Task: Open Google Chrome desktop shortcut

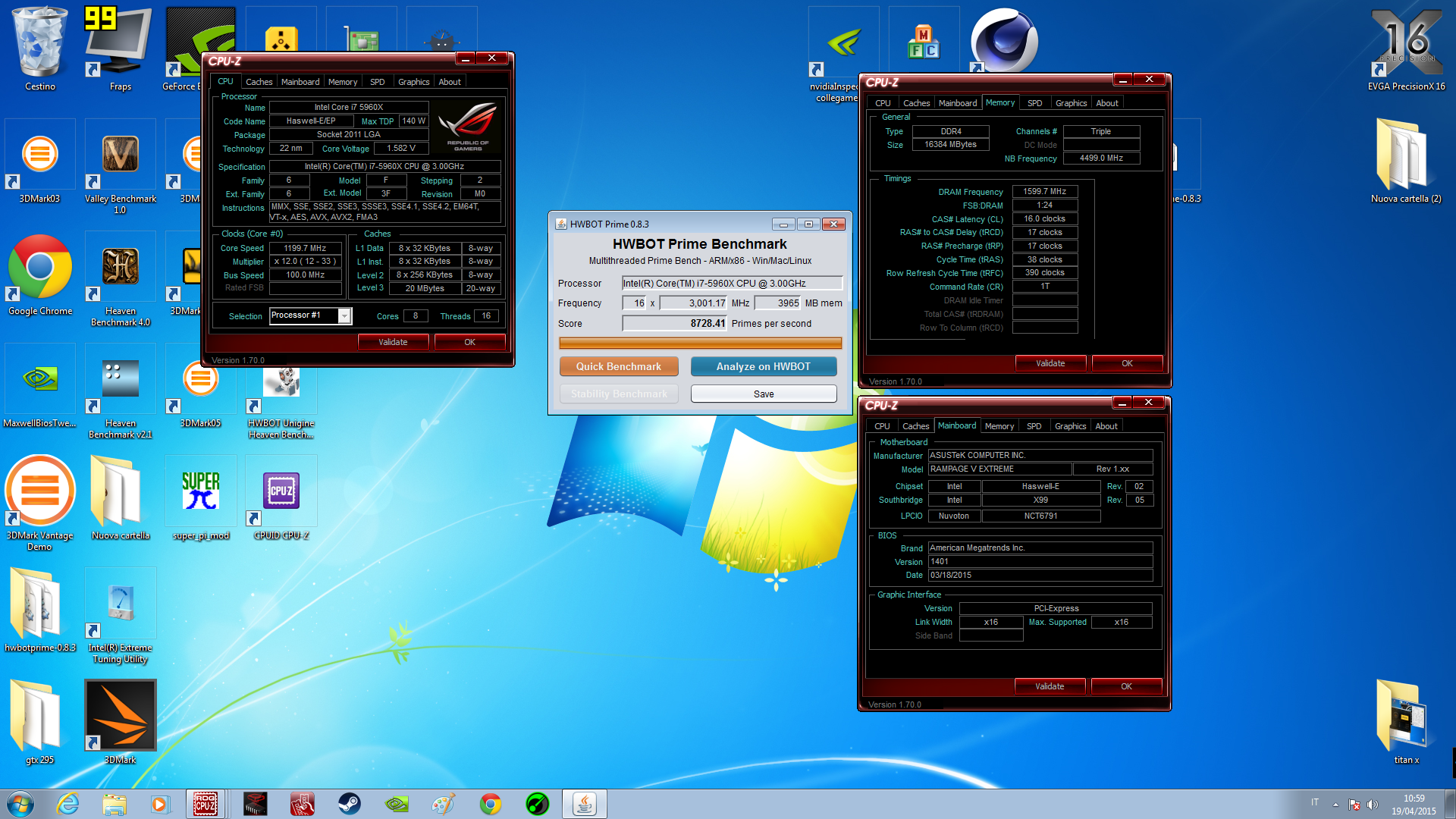Action: click(x=39, y=275)
